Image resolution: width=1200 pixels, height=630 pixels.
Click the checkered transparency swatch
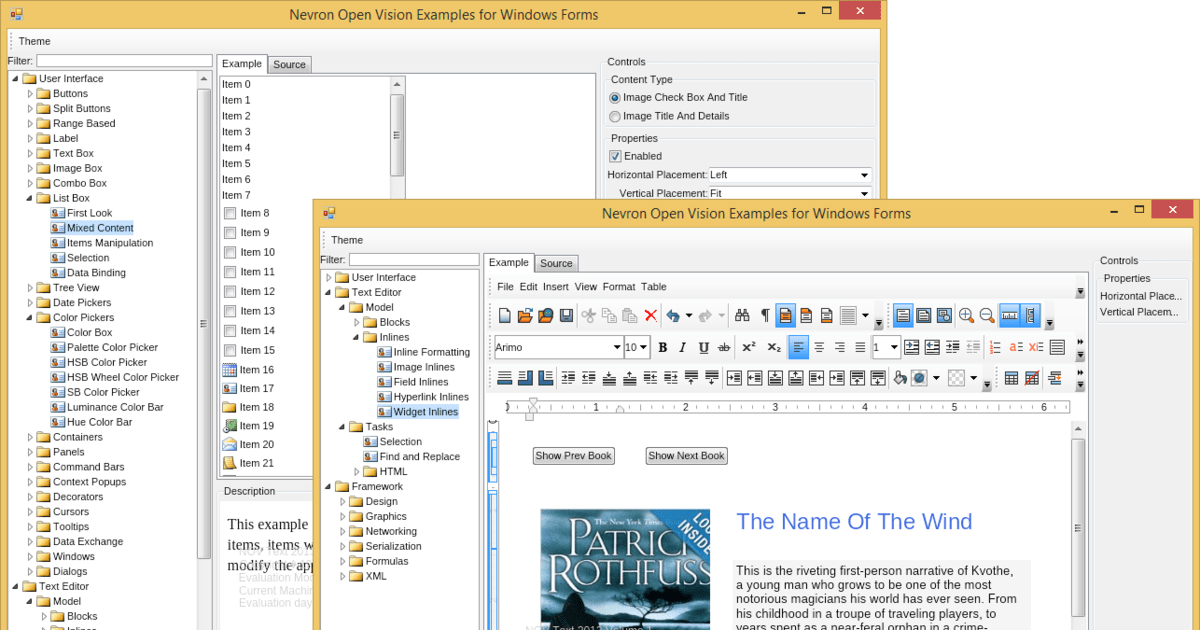tap(955, 378)
